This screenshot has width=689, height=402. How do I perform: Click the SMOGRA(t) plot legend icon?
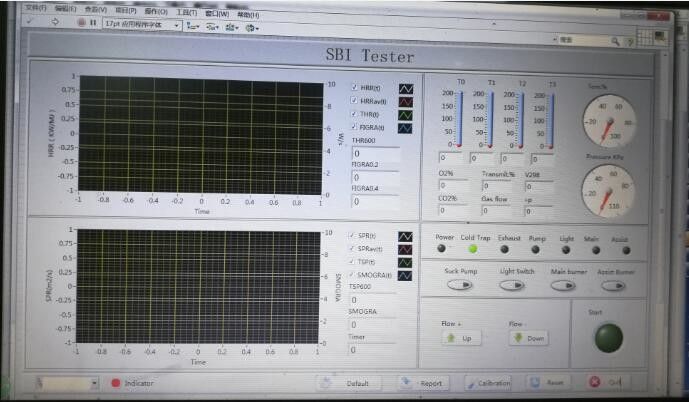(x=407, y=275)
